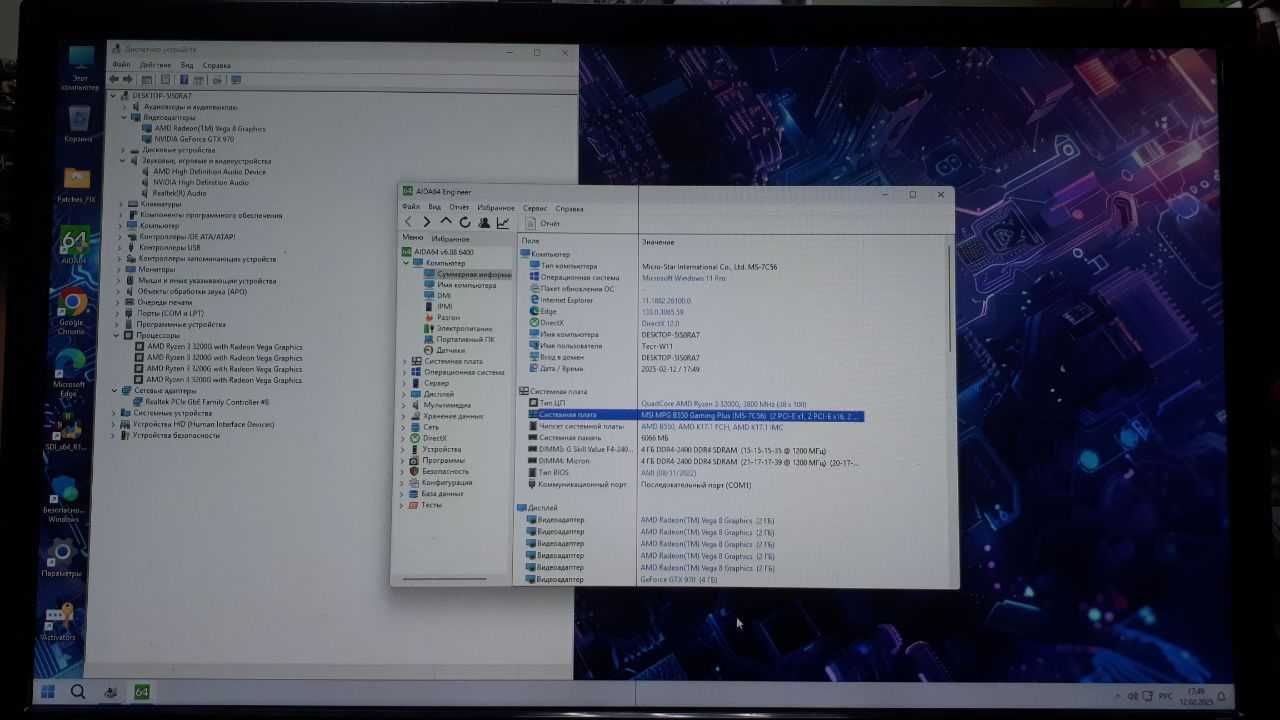Click the AIDA64 forward navigation arrow
This screenshot has height=720, width=1280.
[x=427, y=222]
